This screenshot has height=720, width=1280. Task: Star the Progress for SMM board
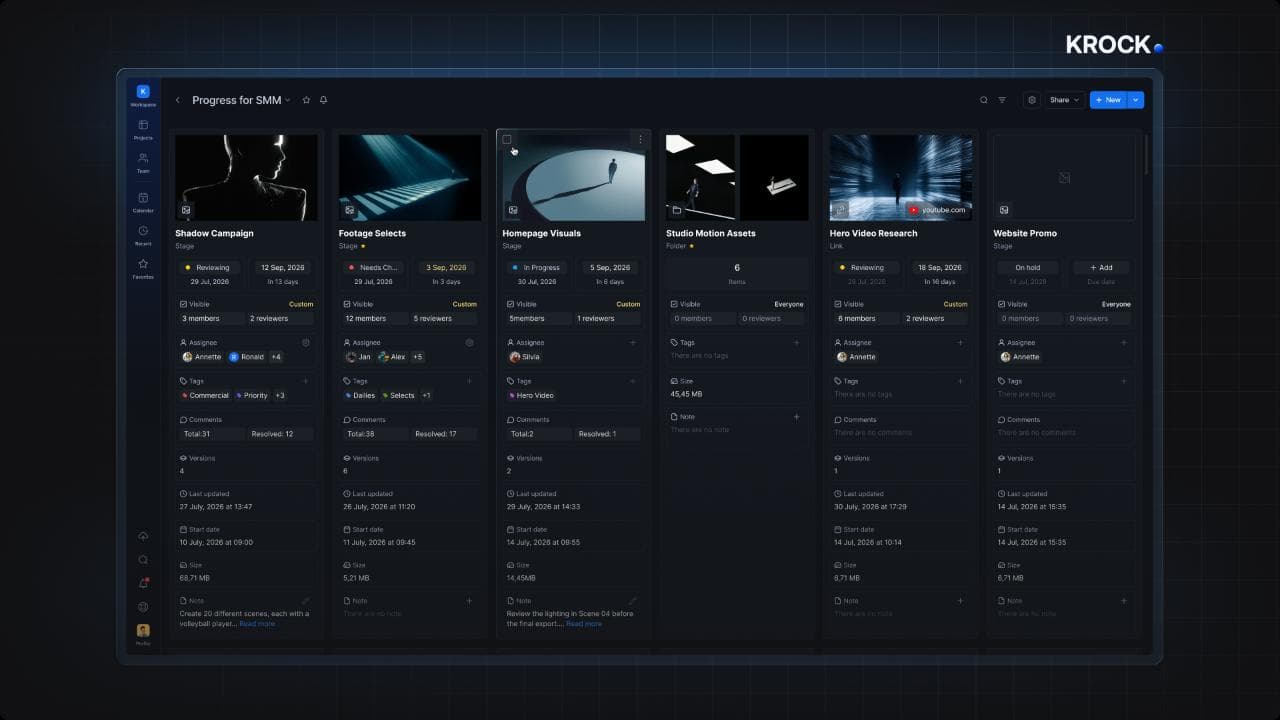(x=306, y=100)
